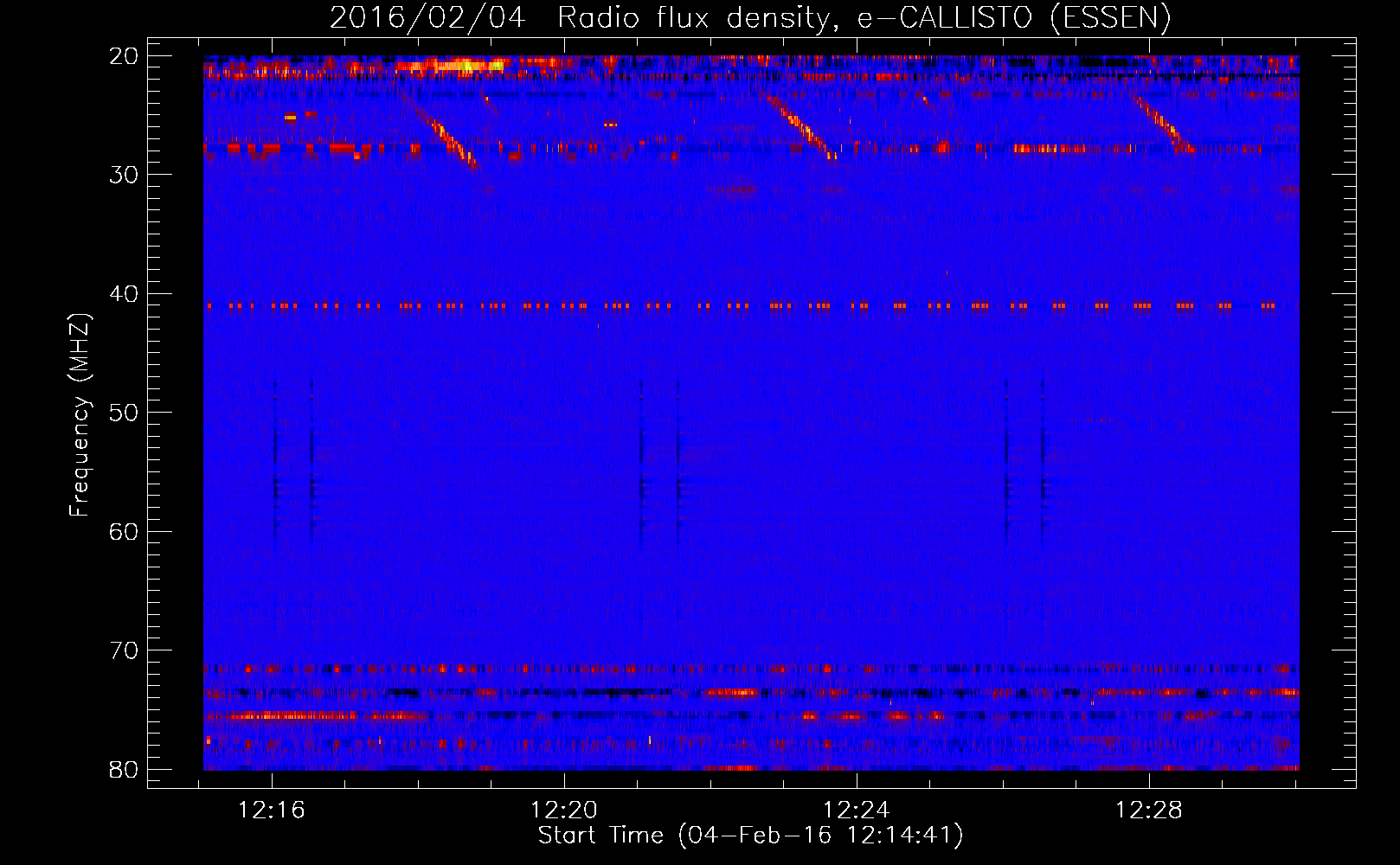
Task: Click the 30 frequency tick label
Action: (124, 175)
